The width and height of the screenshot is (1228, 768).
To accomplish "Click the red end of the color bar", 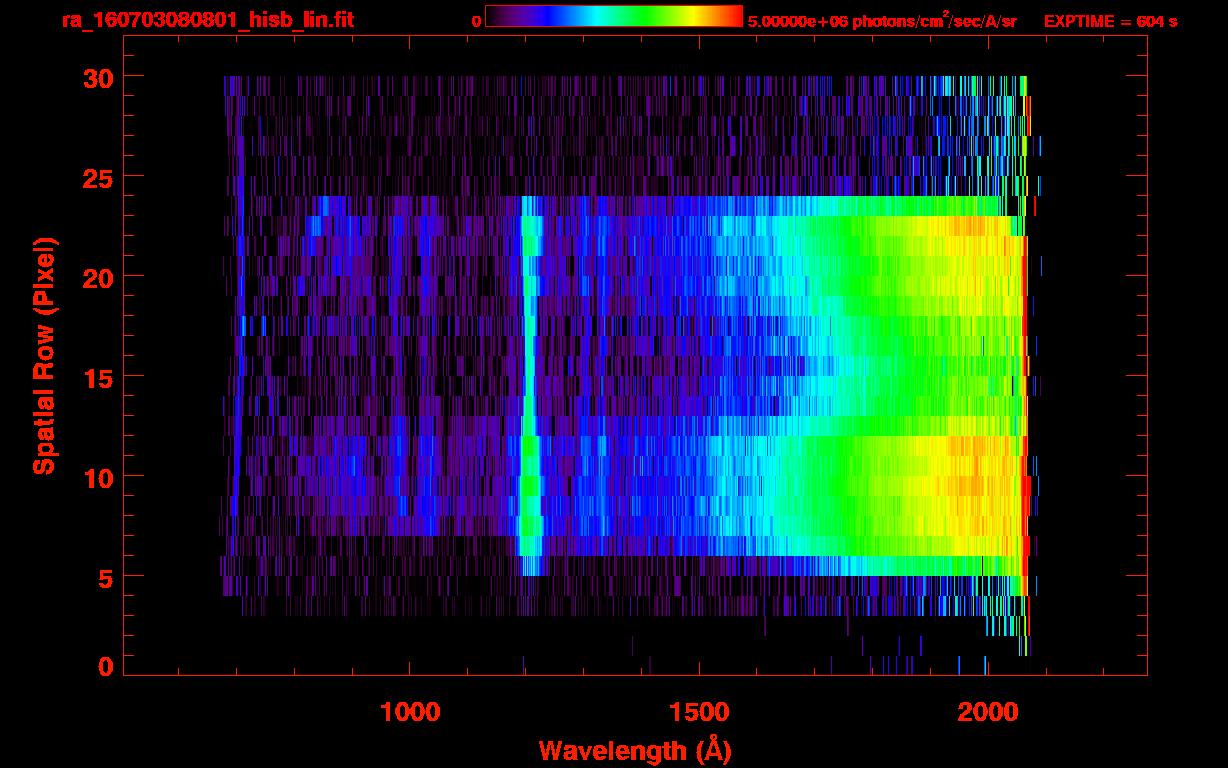I will [x=734, y=17].
